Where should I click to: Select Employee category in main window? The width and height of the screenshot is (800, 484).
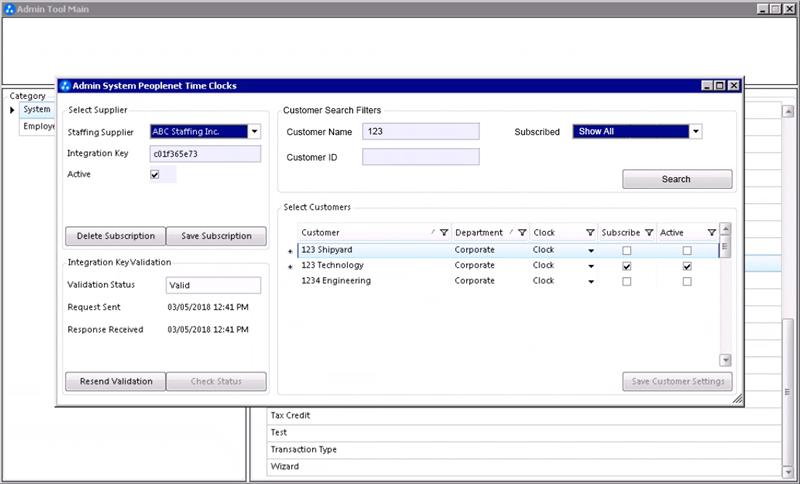(x=39, y=126)
